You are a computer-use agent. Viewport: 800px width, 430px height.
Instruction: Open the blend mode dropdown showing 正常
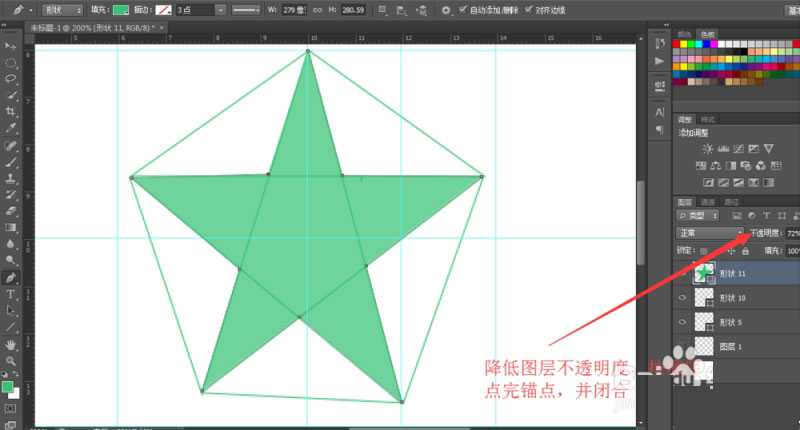(x=711, y=232)
